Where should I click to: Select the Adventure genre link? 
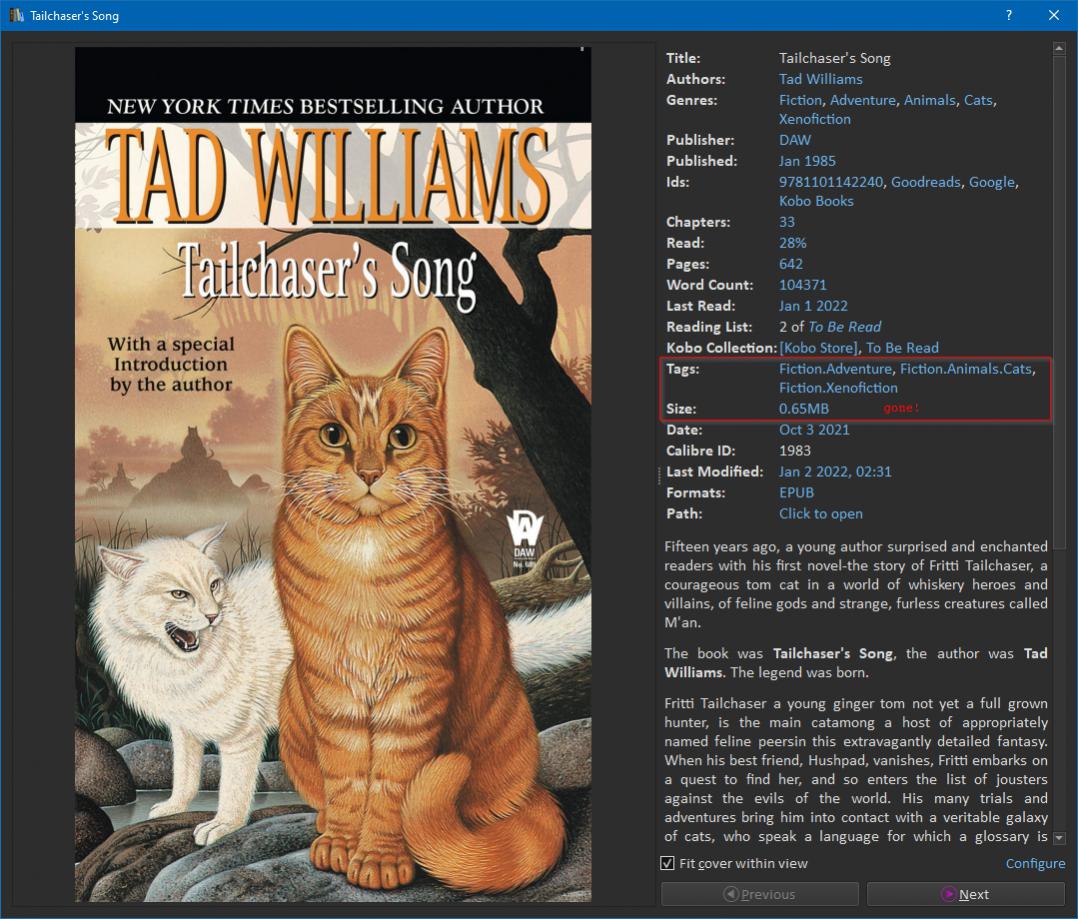pyautogui.click(x=862, y=100)
